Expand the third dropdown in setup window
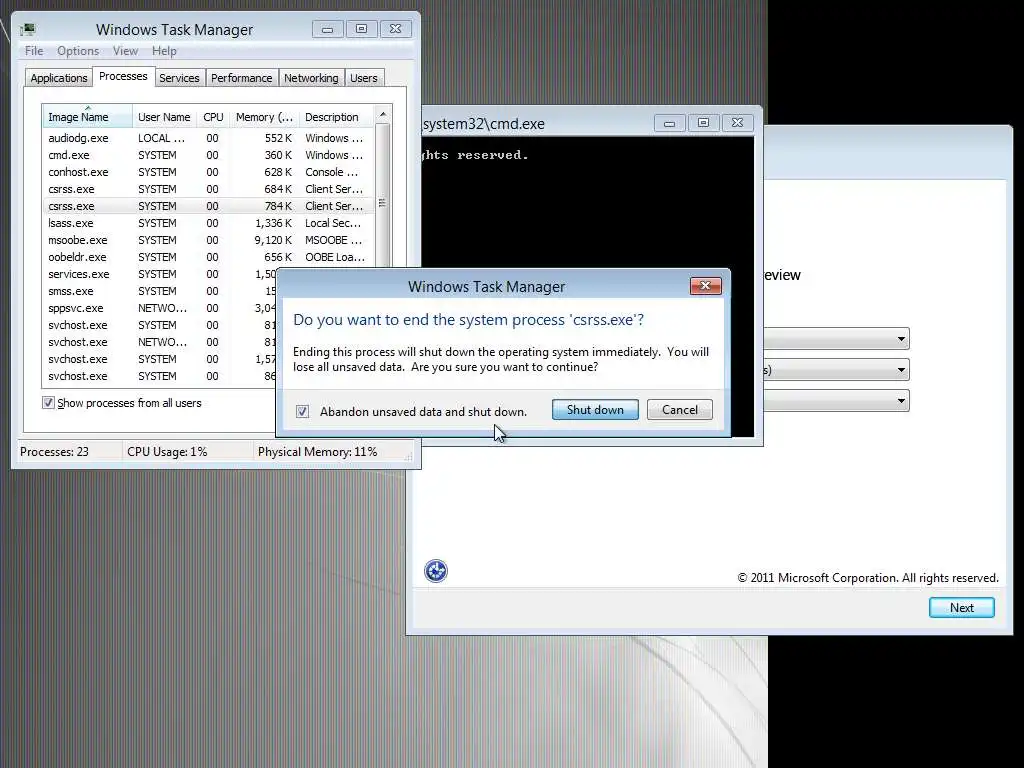 [x=901, y=400]
